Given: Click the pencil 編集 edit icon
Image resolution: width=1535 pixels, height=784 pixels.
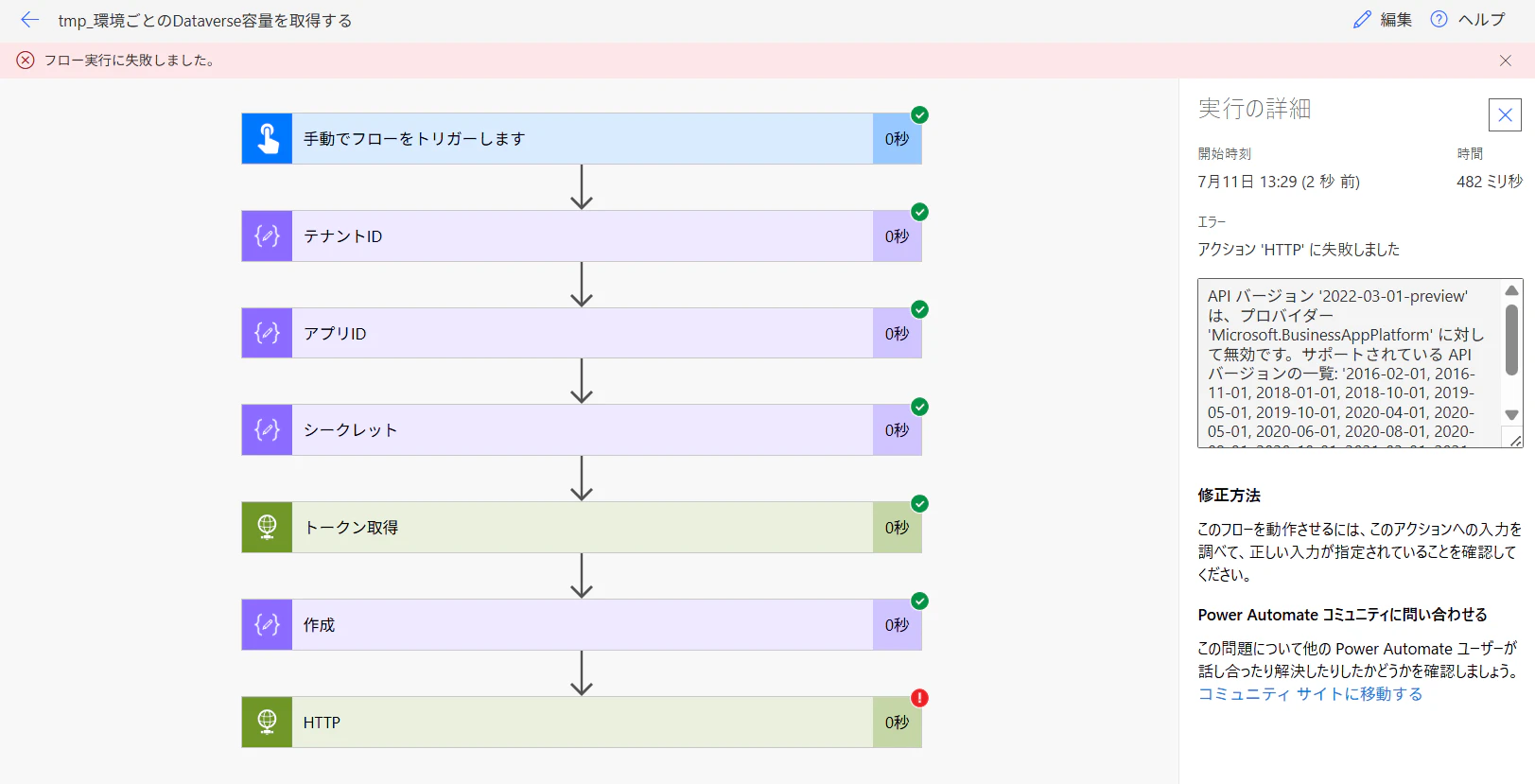Looking at the screenshot, I should click(1362, 20).
